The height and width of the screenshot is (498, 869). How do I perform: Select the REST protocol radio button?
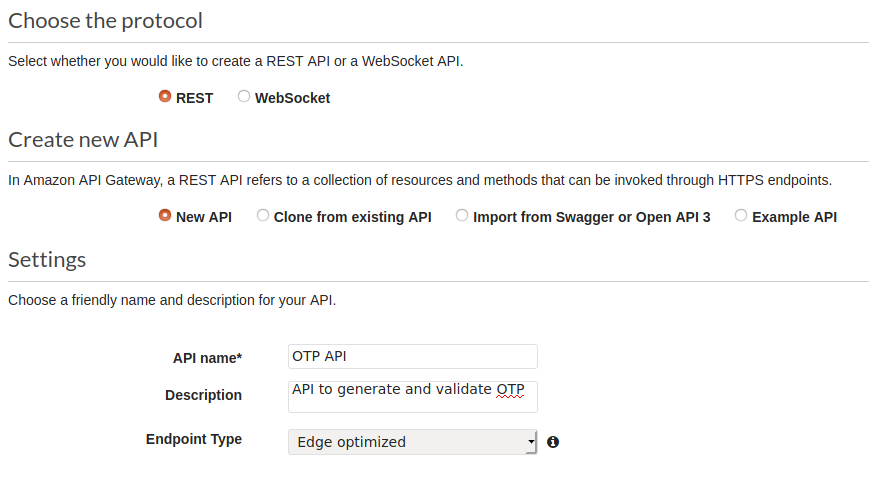pyautogui.click(x=165, y=97)
